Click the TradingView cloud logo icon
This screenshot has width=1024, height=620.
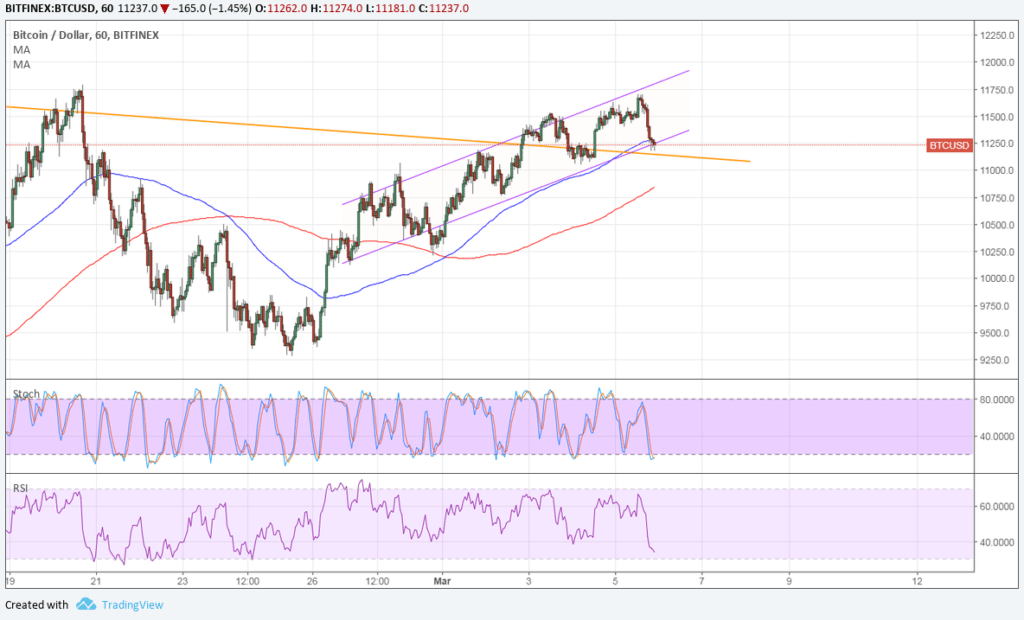[x=85, y=604]
